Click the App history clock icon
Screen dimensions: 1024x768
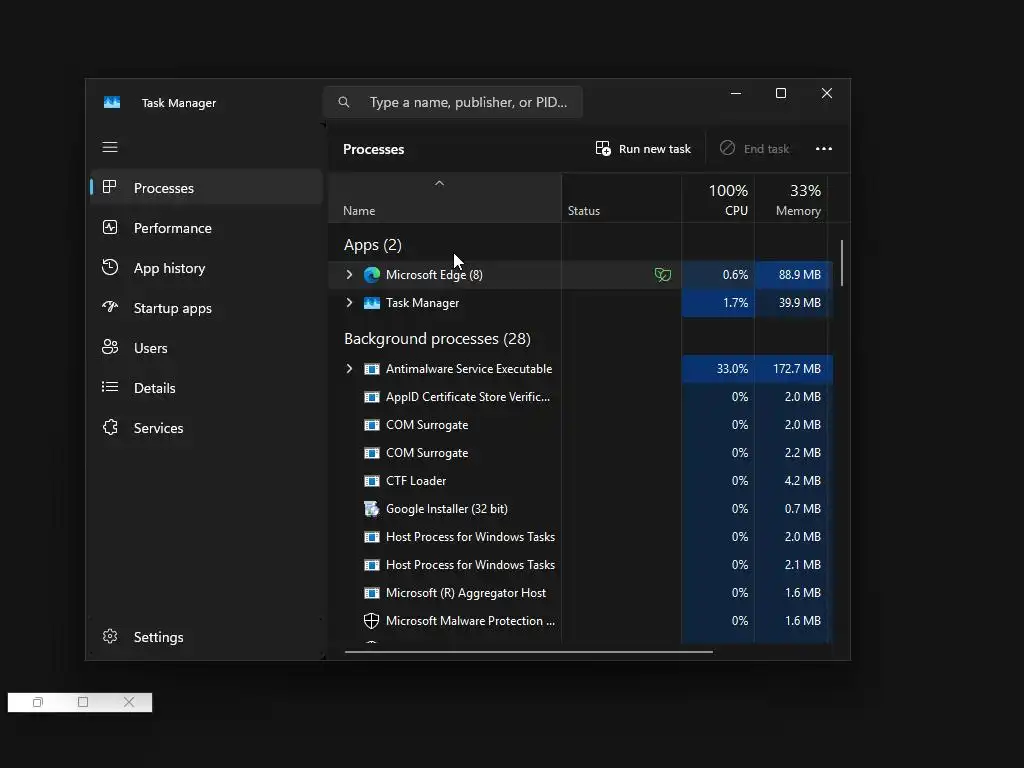point(110,267)
